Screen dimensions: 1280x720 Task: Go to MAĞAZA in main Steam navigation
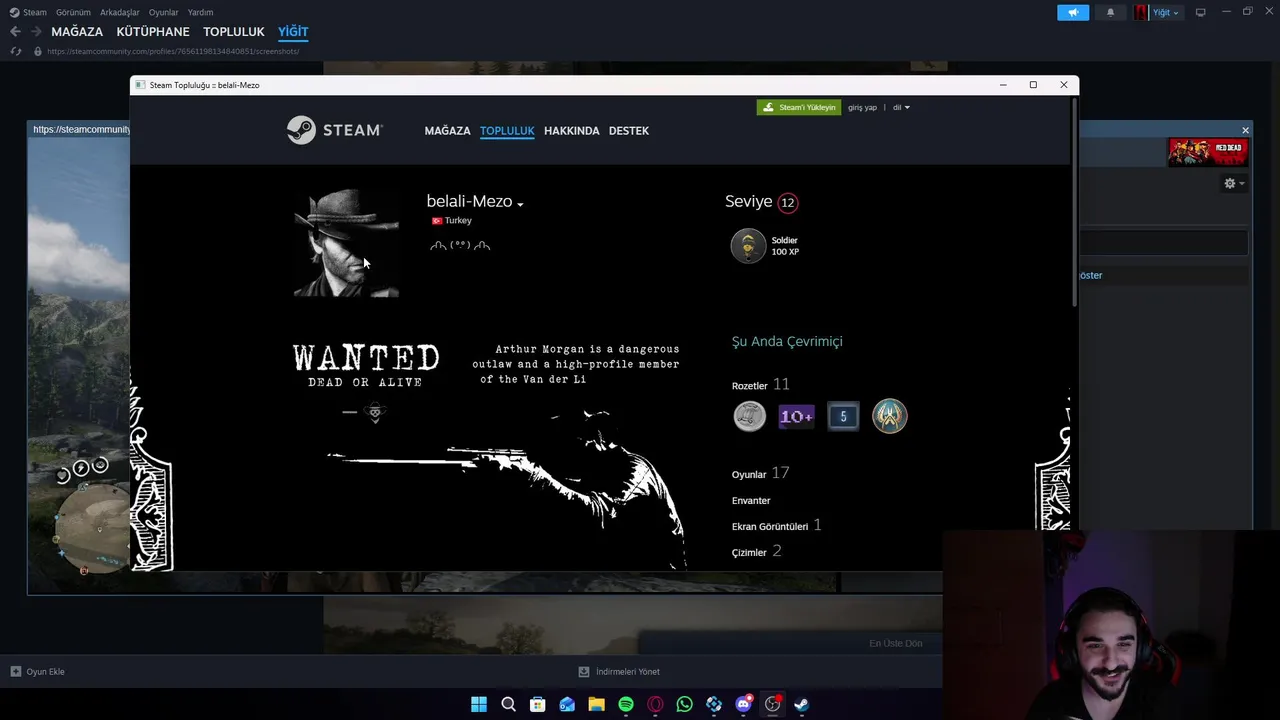[77, 32]
